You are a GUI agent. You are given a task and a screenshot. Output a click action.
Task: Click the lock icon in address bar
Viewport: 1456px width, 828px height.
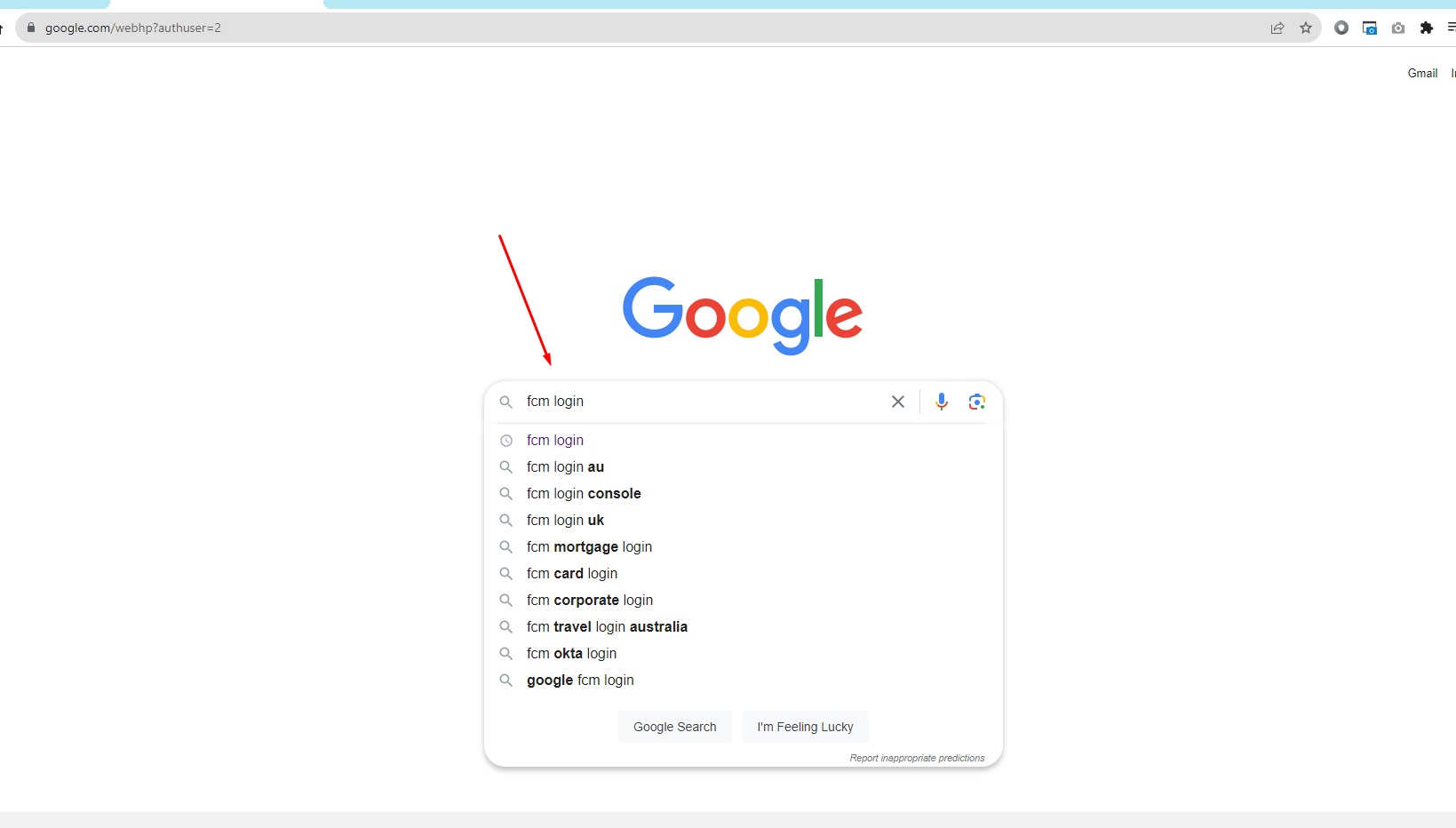pyautogui.click(x=31, y=28)
